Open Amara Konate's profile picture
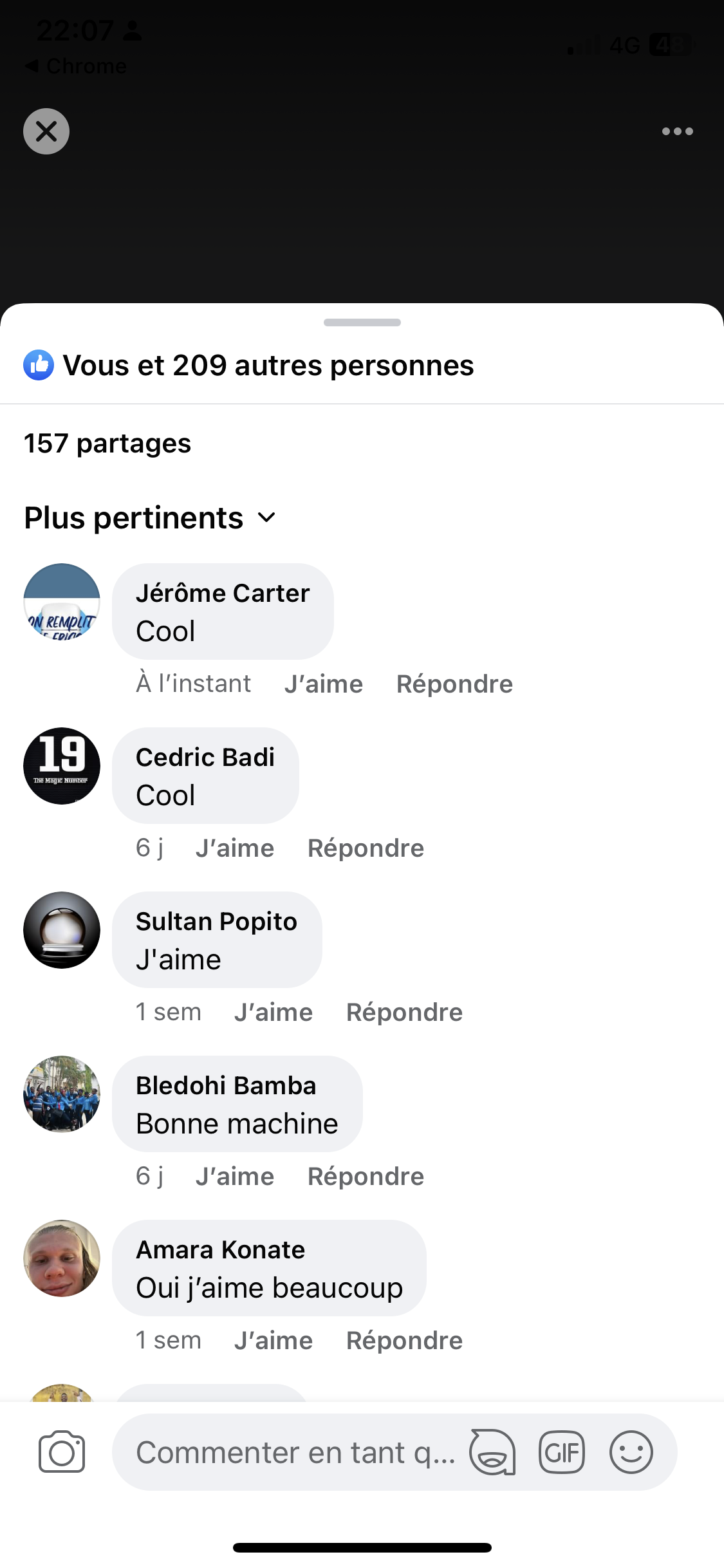 62,1258
